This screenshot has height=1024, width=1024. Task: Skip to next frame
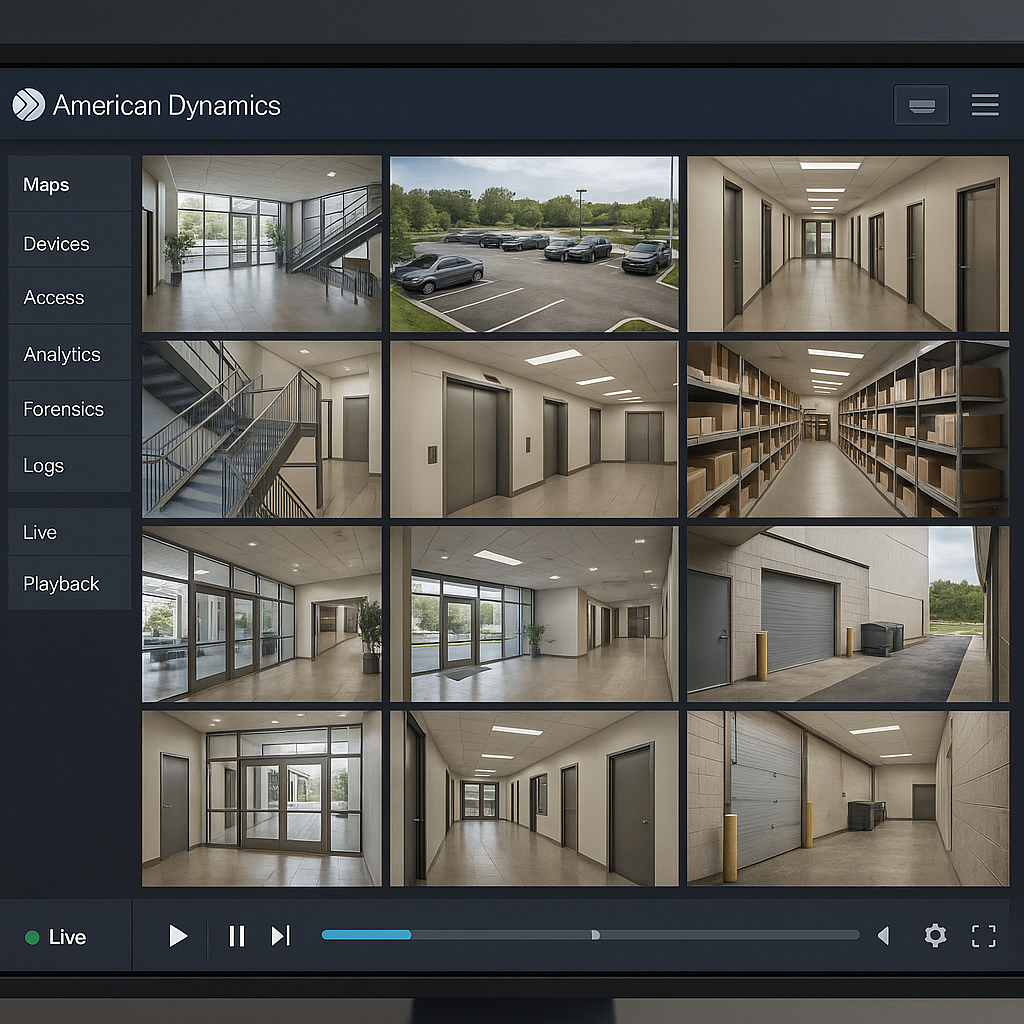tap(280, 936)
